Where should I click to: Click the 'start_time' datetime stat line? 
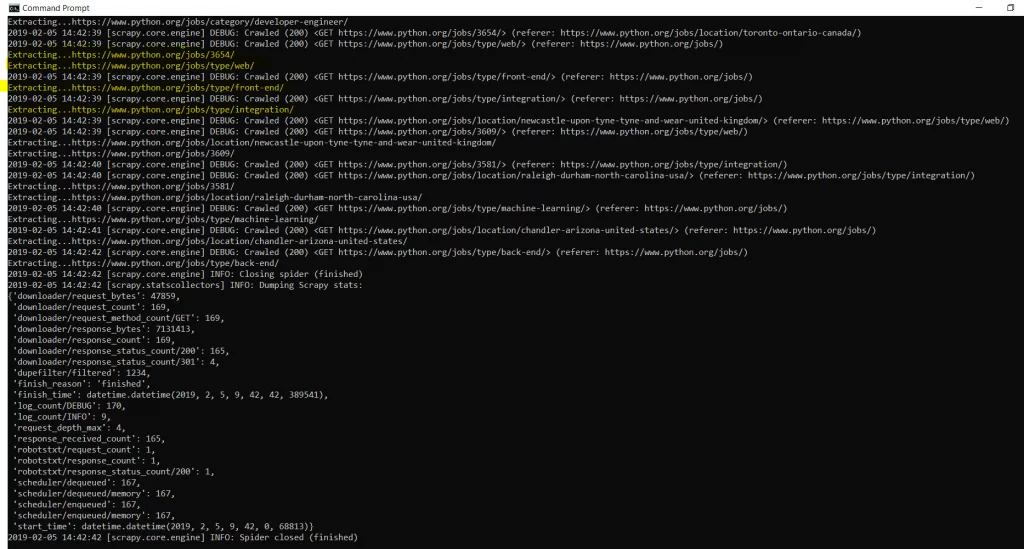163,526
